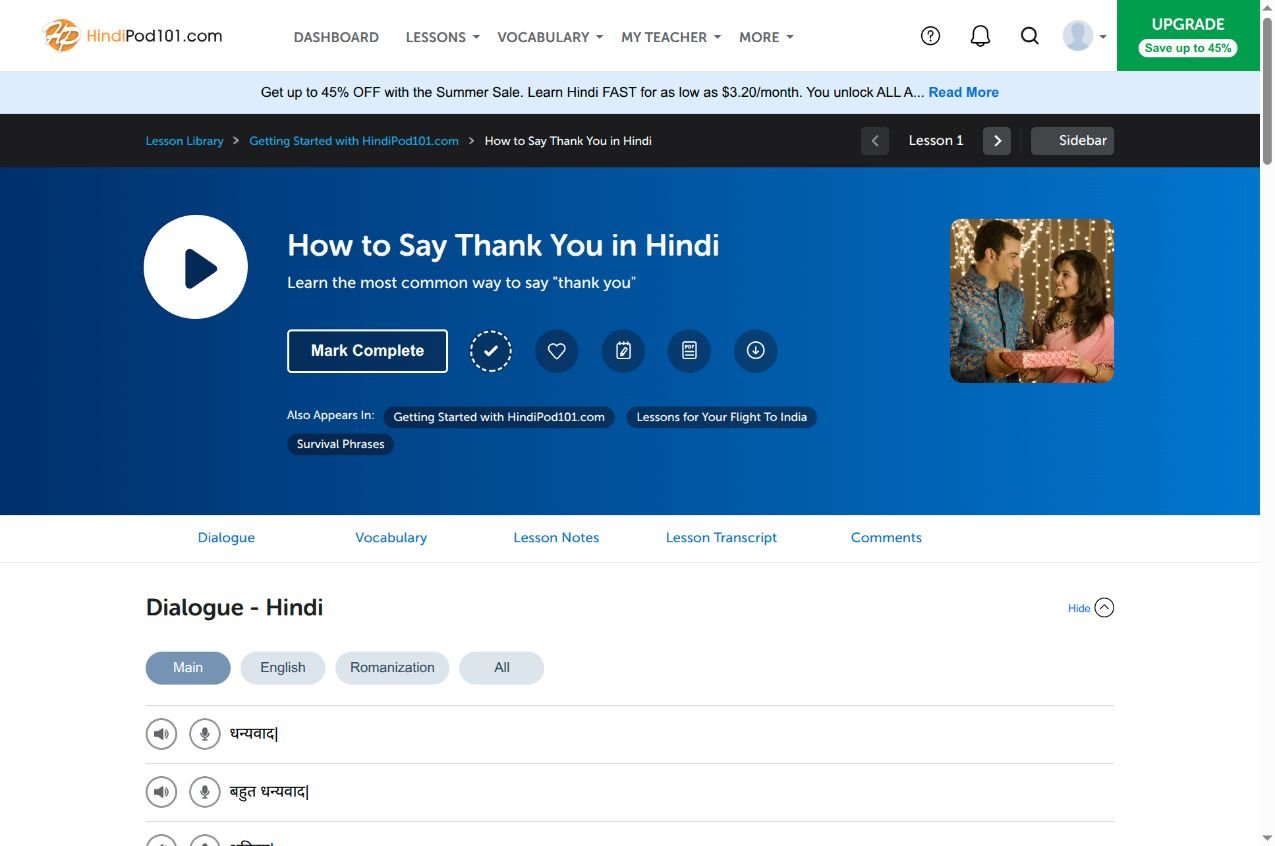Viewport: 1275px width, 846px height.
Task: Open the Survival Phrases tag
Action: [341, 444]
